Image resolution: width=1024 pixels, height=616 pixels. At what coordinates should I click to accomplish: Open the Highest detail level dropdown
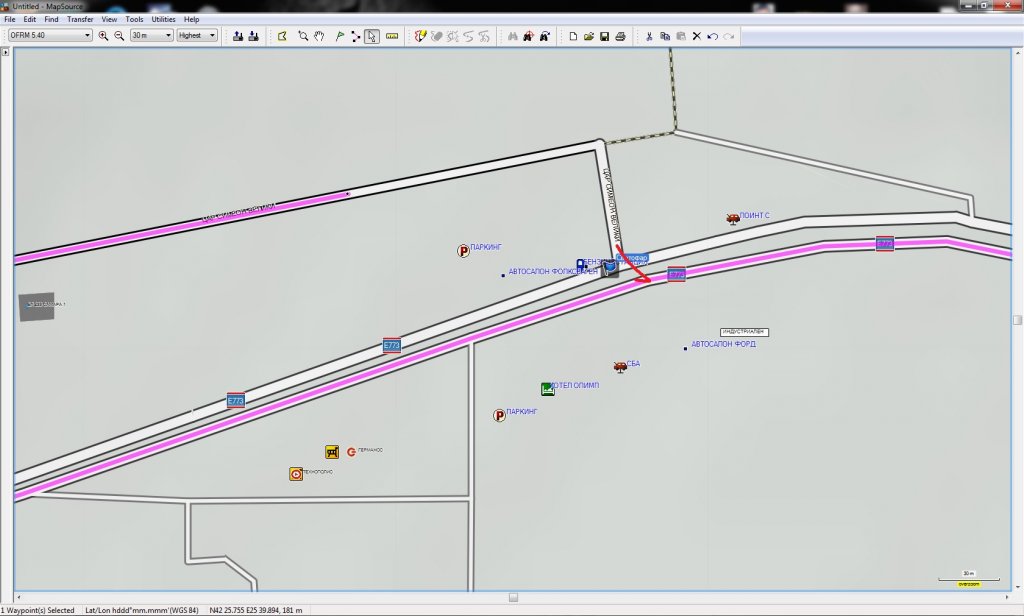(212, 36)
